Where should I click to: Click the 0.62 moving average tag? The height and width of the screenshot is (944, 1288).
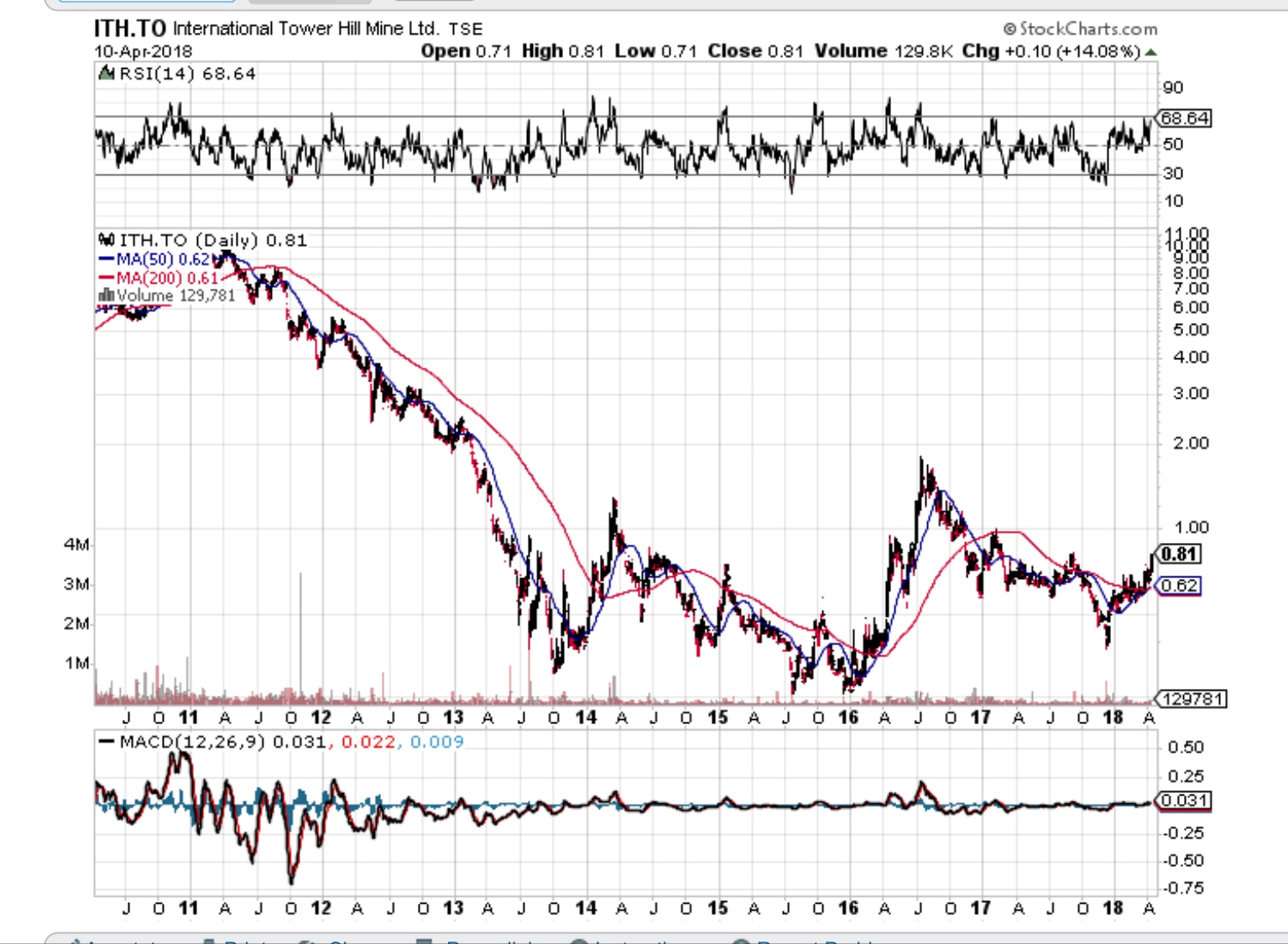tap(1179, 586)
